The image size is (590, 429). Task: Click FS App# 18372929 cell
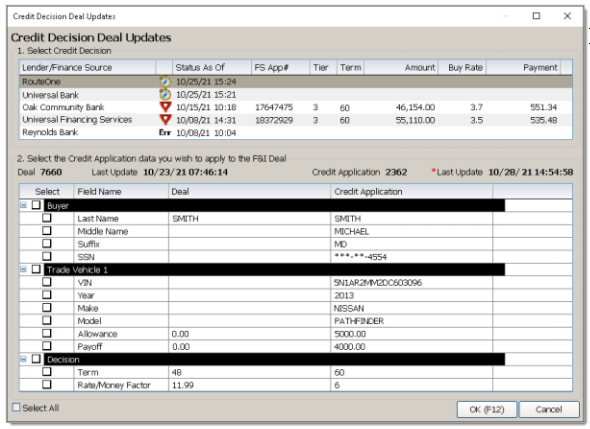coord(274,120)
